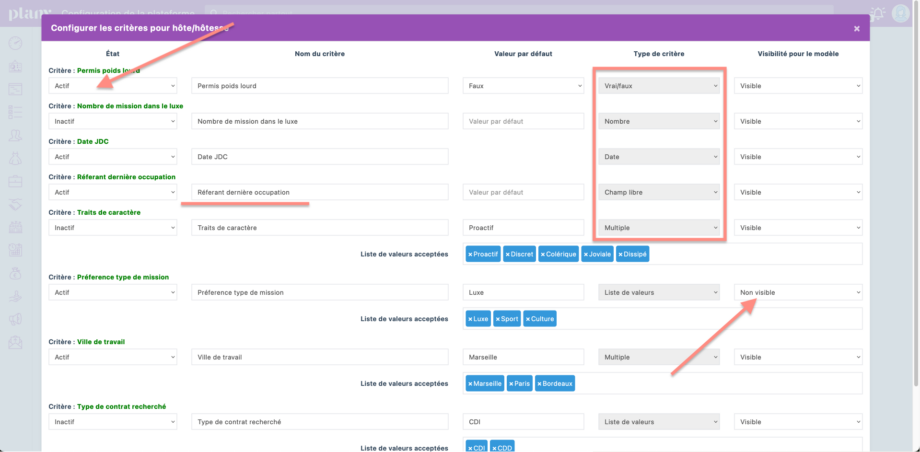Delete the Culture value tag
Image resolution: width=920 pixels, height=452 pixels.
[529, 319]
